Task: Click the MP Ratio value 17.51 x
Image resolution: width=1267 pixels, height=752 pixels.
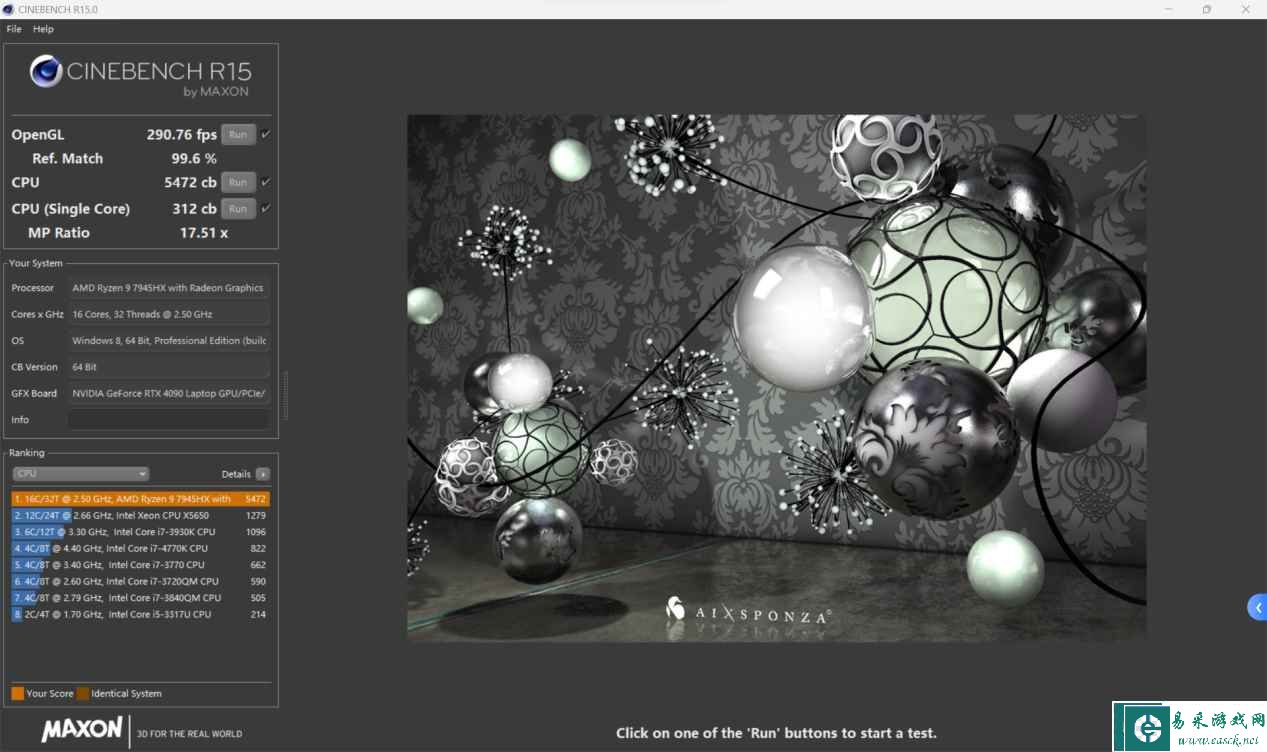Action: coord(204,233)
